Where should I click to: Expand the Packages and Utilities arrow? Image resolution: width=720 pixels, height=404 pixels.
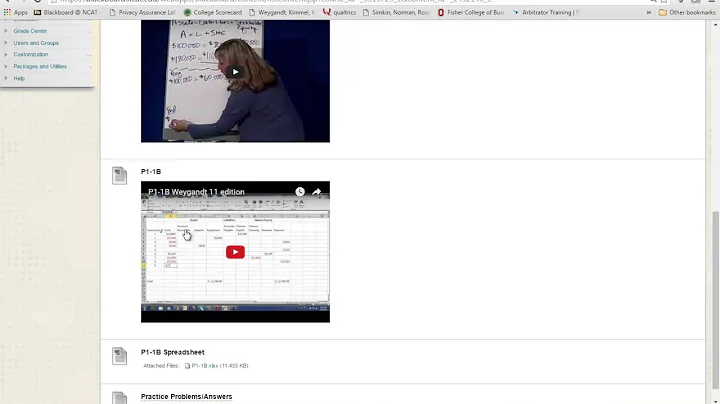pyautogui.click(x=6, y=67)
